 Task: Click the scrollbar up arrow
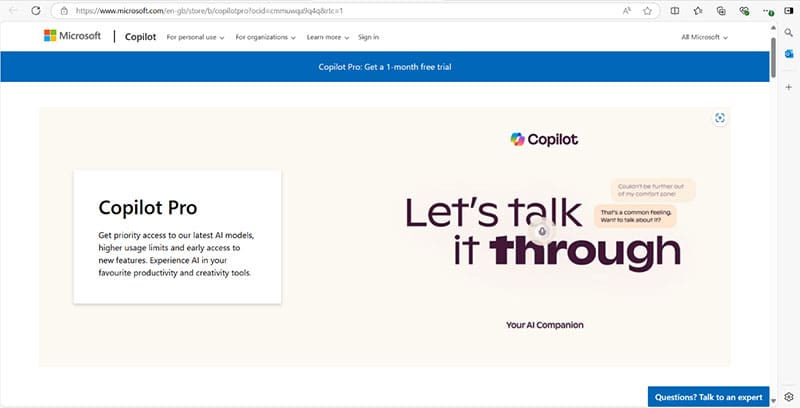pos(773,28)
